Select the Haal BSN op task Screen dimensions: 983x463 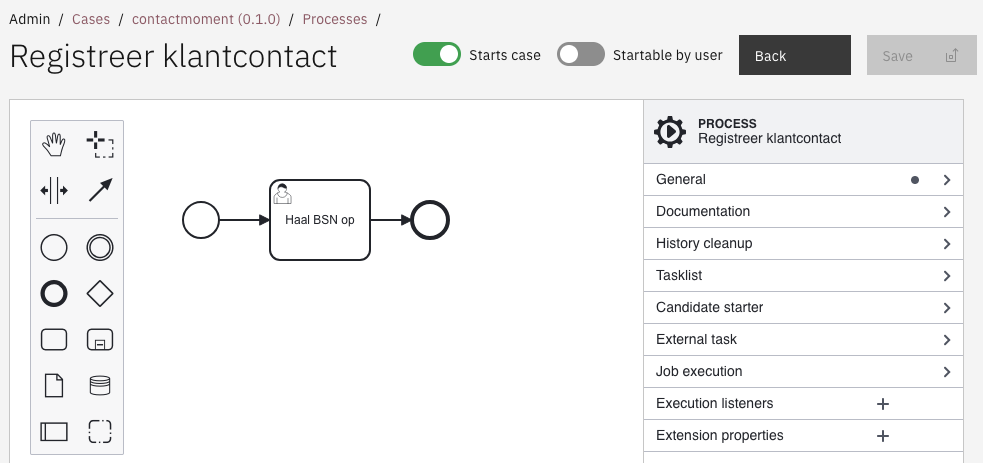(320, 220)
